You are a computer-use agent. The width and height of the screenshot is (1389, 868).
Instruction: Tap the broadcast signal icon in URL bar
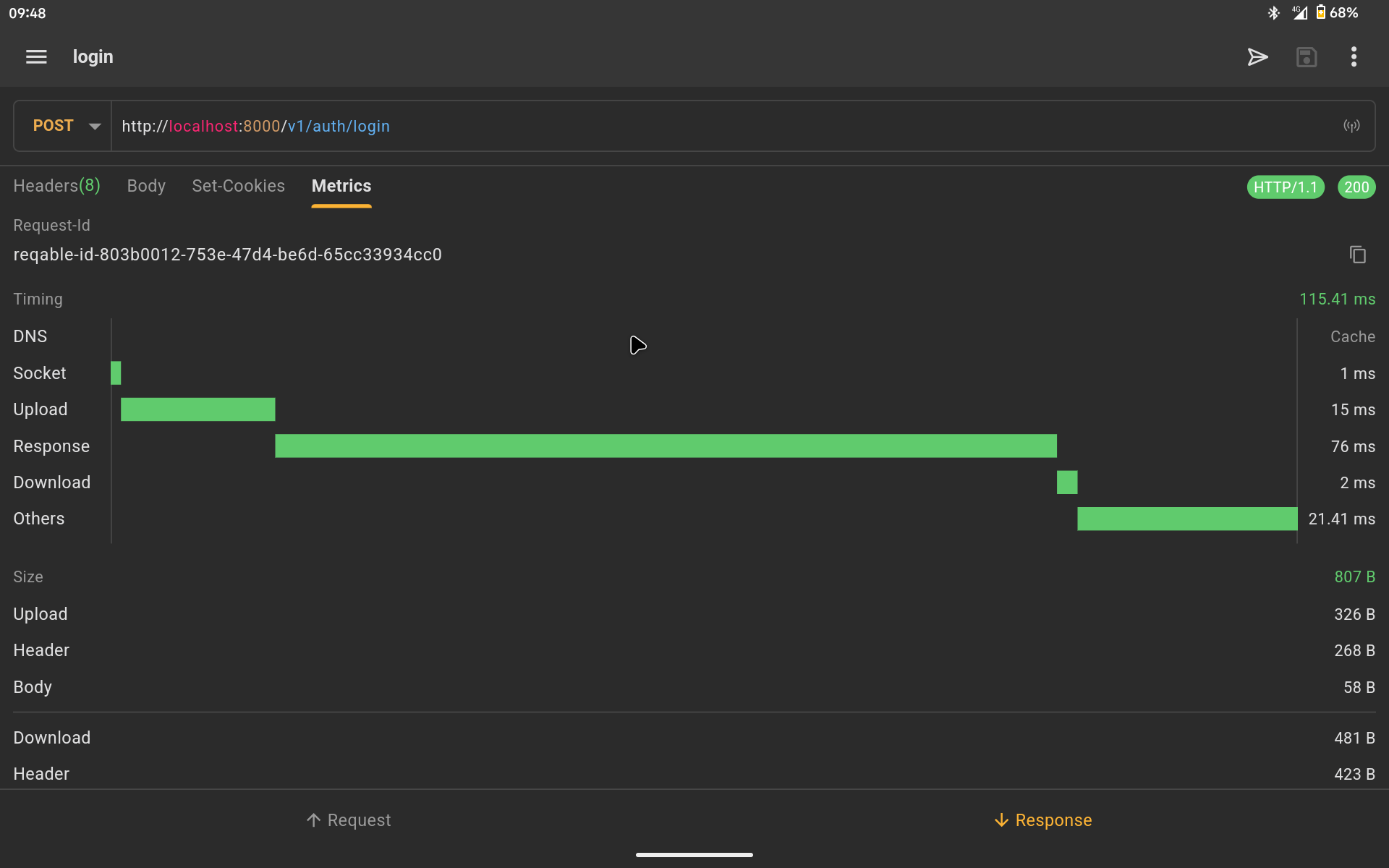(x=1351, y=126)
